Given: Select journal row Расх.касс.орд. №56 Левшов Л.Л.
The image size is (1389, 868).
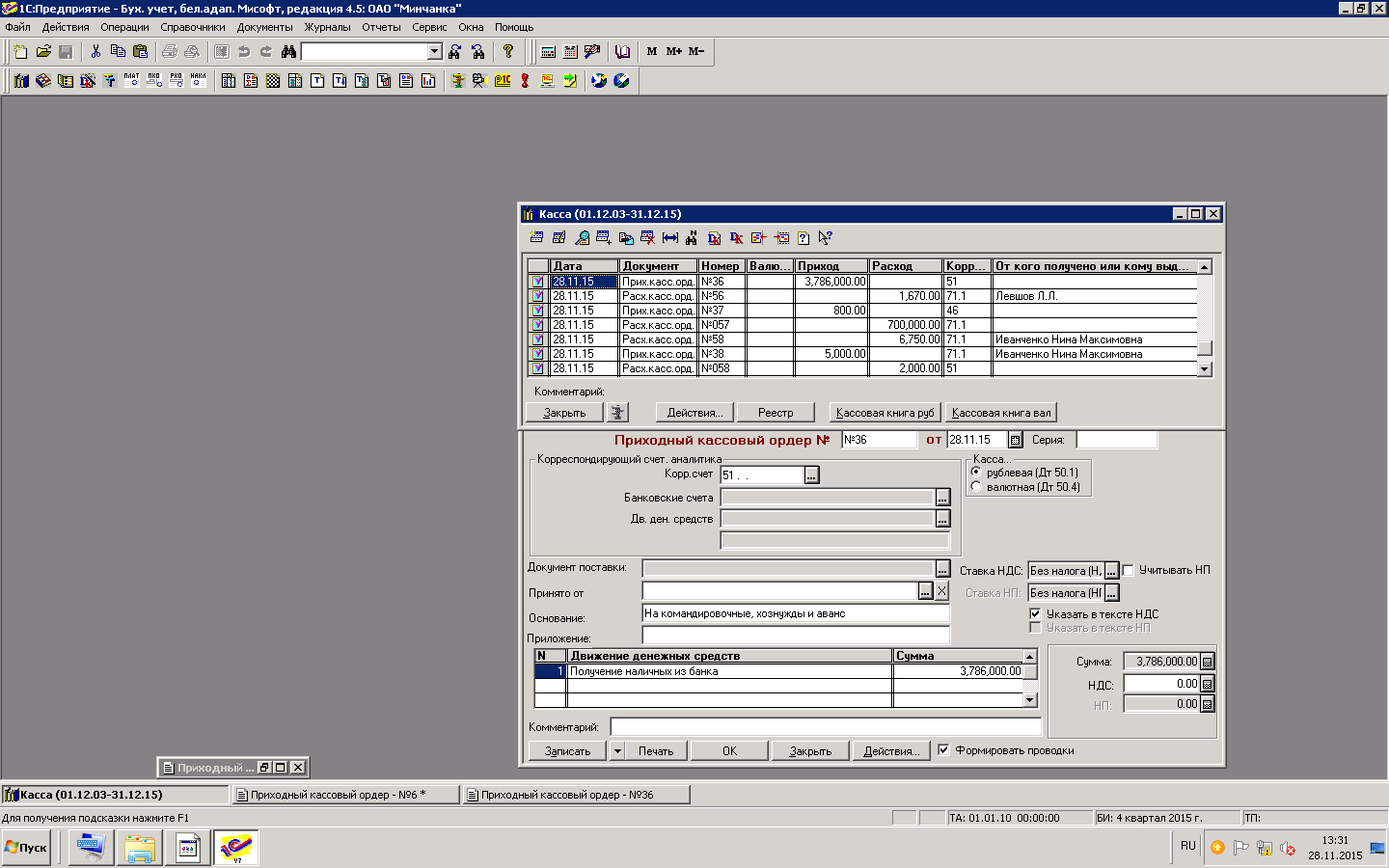Looking at the screenshot, I should 862,296.
